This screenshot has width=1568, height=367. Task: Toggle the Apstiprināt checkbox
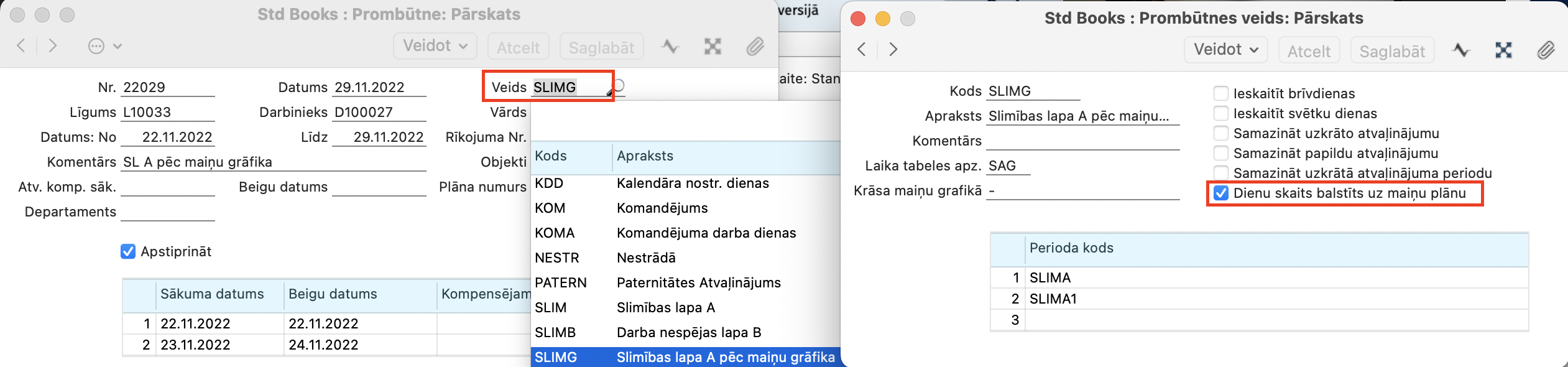[128, 251]
